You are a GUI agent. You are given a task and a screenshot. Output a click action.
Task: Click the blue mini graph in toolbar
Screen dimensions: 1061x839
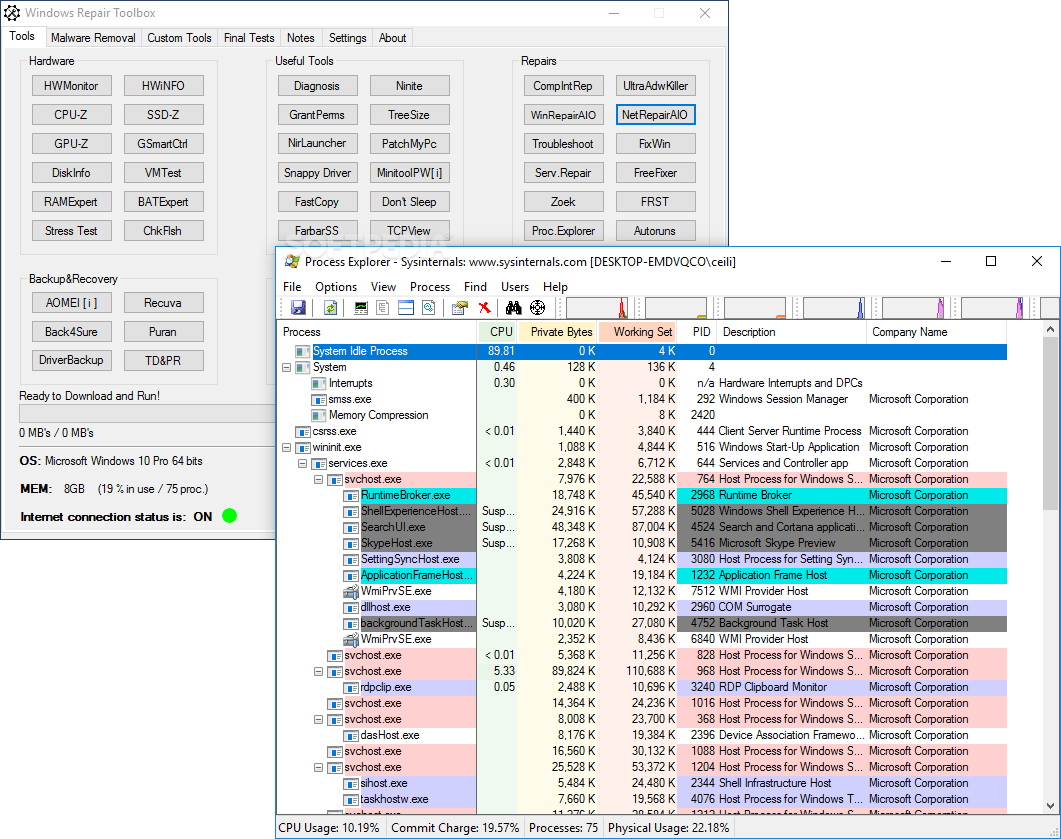834,308
